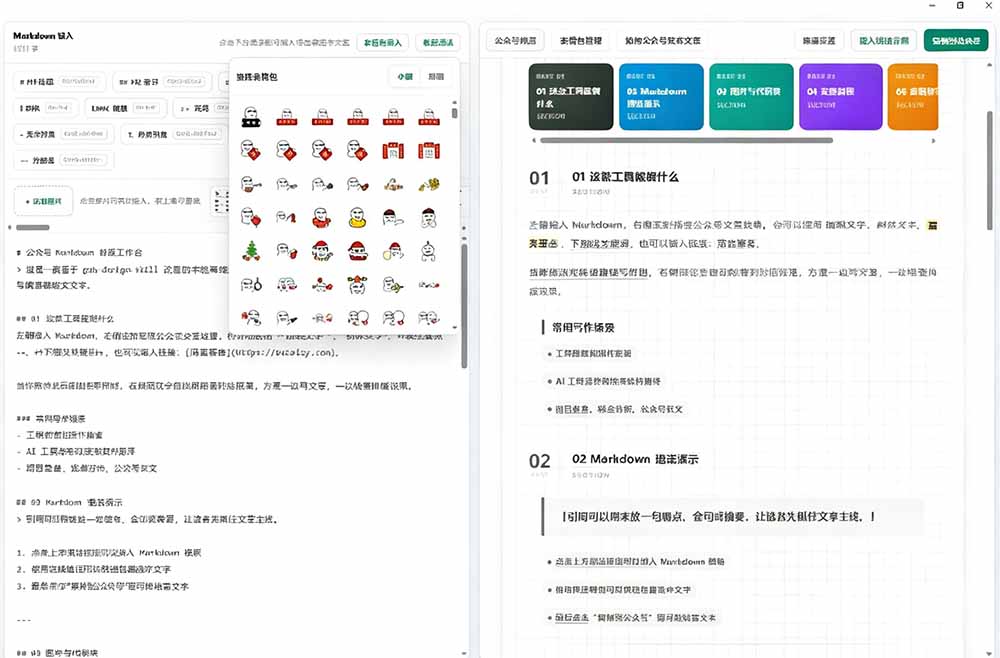Pick the character holding a ring-shaped pan sticker
This screenshot has height=658, width=1000.
[251, 284]
